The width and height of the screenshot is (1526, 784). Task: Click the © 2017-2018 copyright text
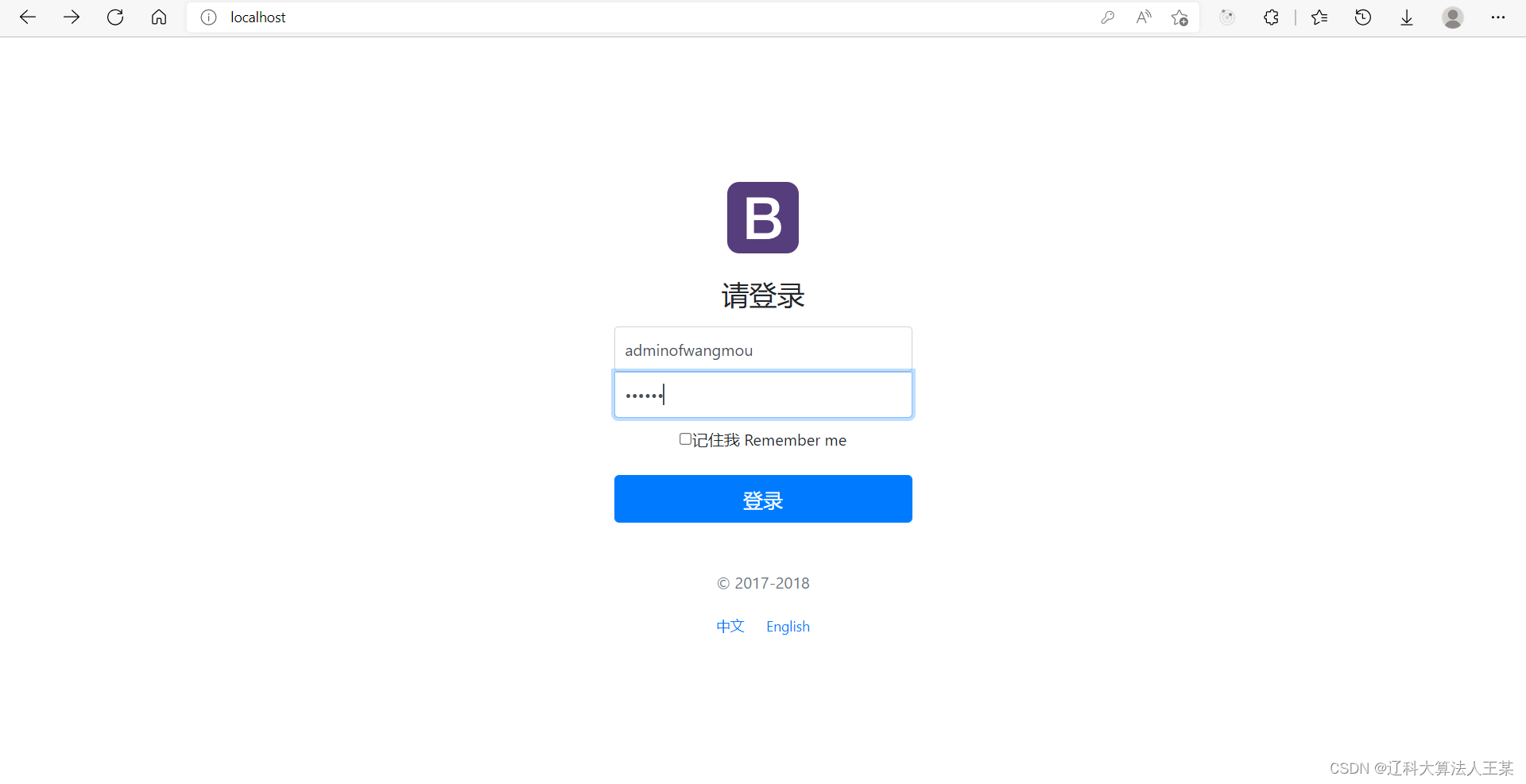pos(763,584)
